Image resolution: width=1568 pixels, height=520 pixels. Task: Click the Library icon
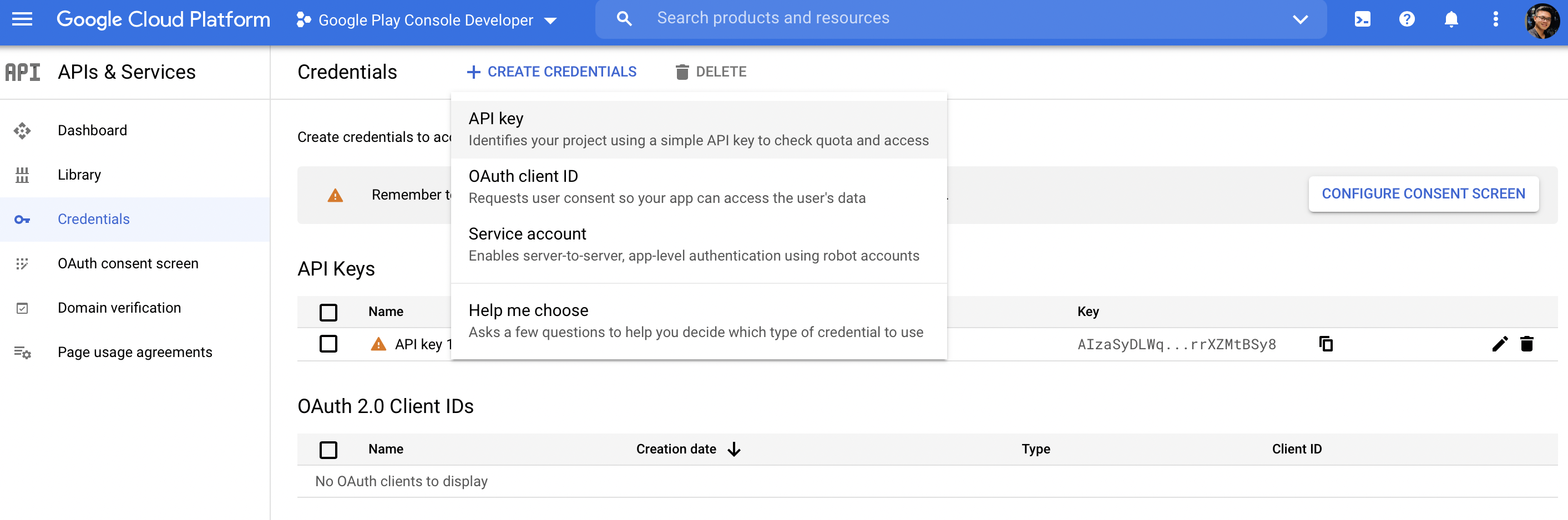pyautogui.click(x=23, y=175)
